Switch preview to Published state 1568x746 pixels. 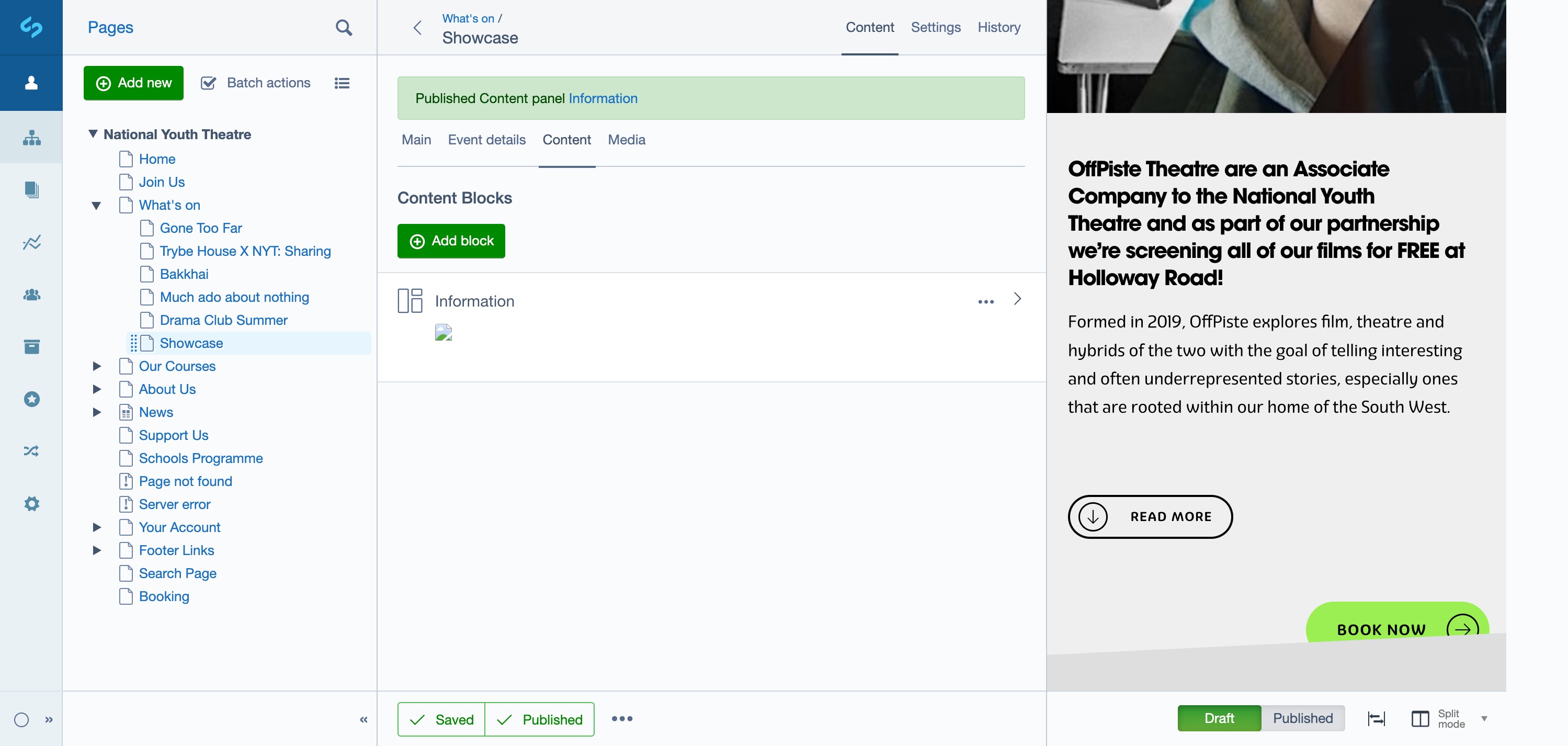(x=1303, y=719)
